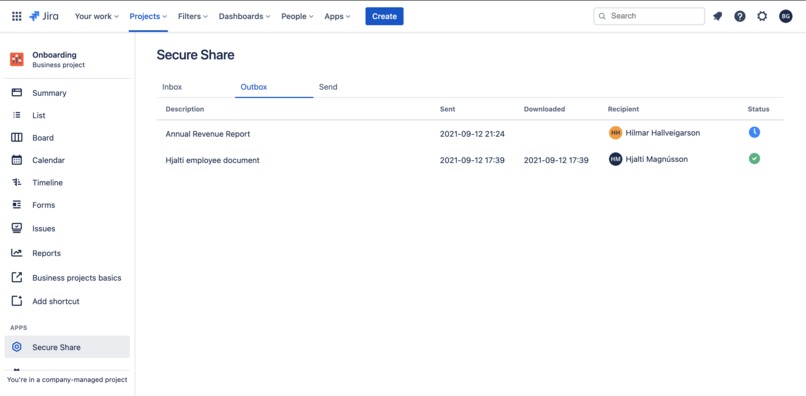The width and height of the screenshot is (806, 396).
Task: Open the BG profile avatar
Action: click(785, 16)
